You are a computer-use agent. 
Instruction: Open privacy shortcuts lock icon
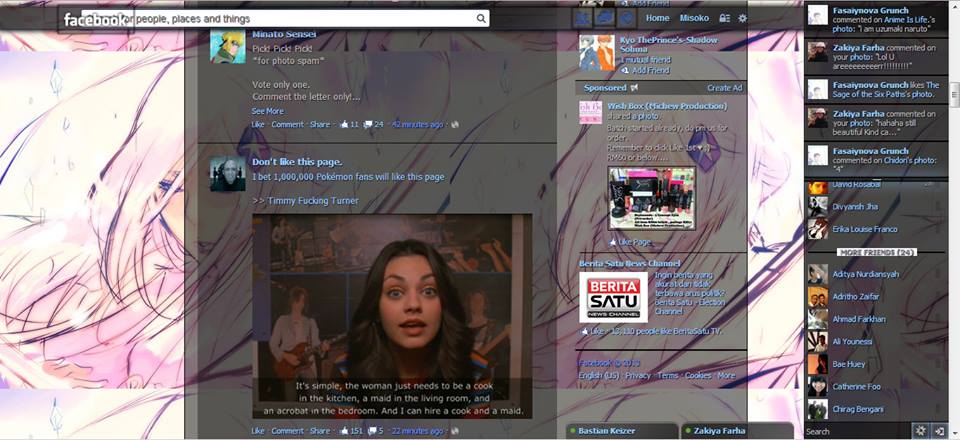[725, 18]
